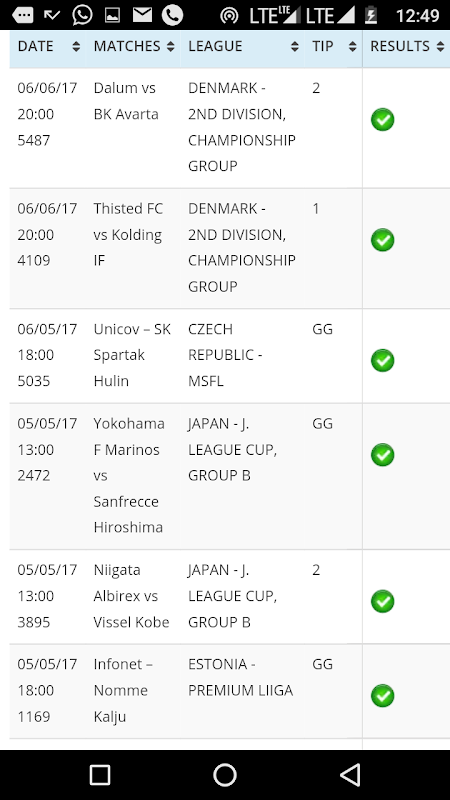The image size is (450, 800).
Task: Select Yokohama F Marinos vs Sanfrecce Hiroshima
Action: click(x=129, y=476)
